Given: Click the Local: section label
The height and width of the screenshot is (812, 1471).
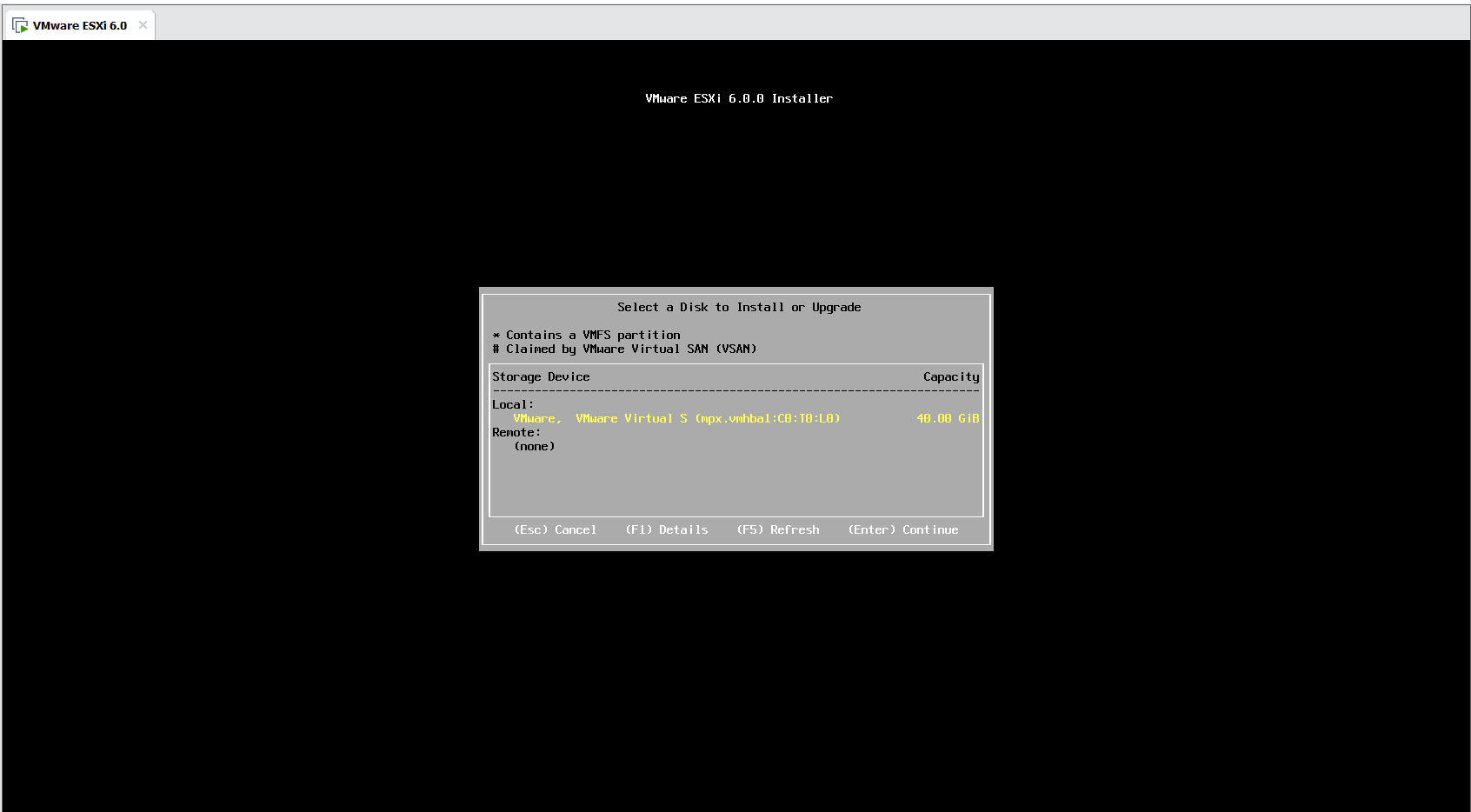Looking at the screenshot, I should 513,404.
